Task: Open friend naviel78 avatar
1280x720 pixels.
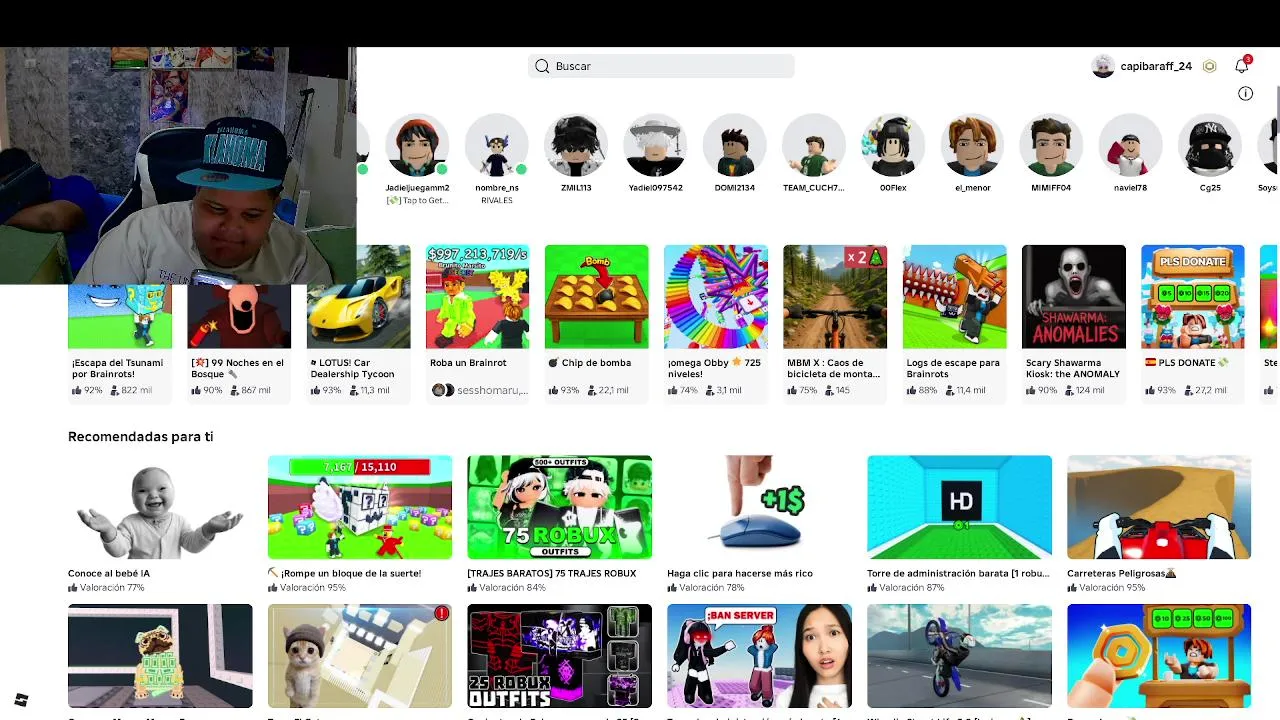Action: (1130, 146)
